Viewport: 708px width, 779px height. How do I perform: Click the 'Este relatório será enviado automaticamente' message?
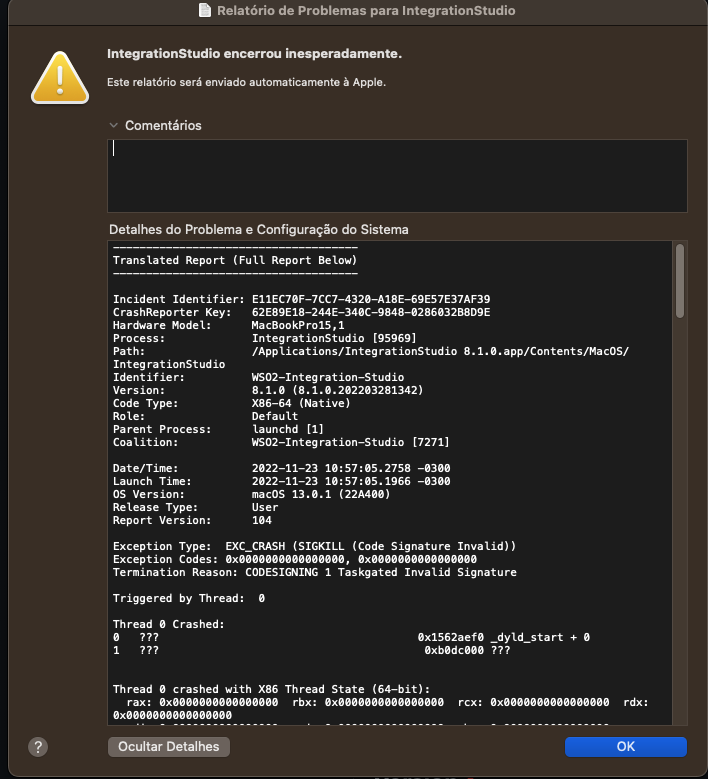pos(246,82)
